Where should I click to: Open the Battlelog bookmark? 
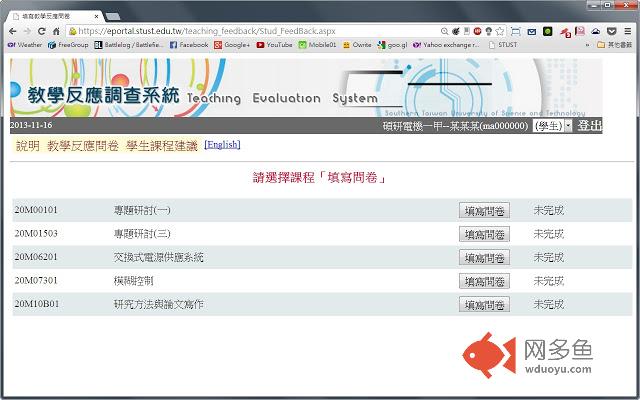[x=129, y=45]
